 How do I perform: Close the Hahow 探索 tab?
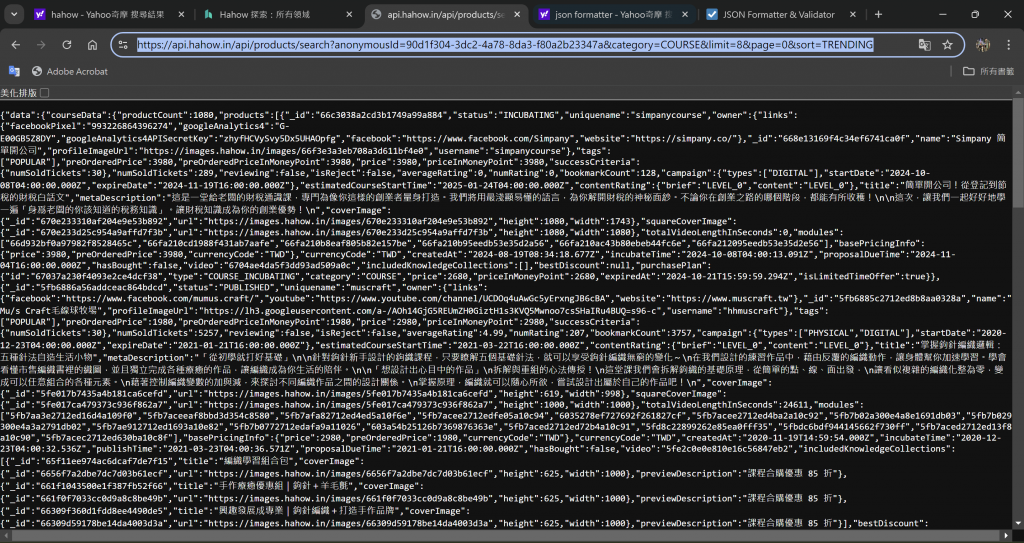click(350, 14)
